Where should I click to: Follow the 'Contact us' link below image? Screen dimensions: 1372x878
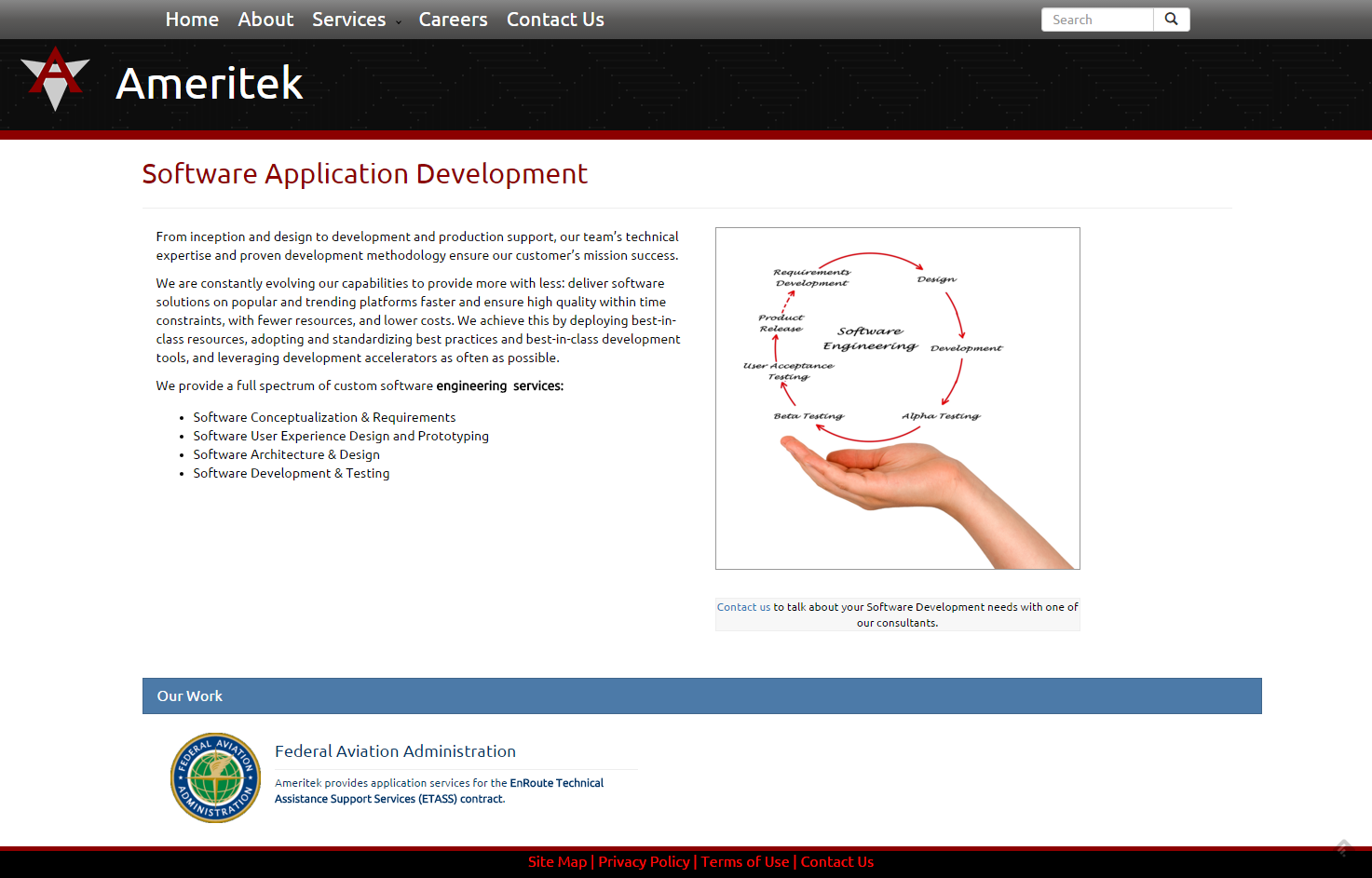[743, 607]
